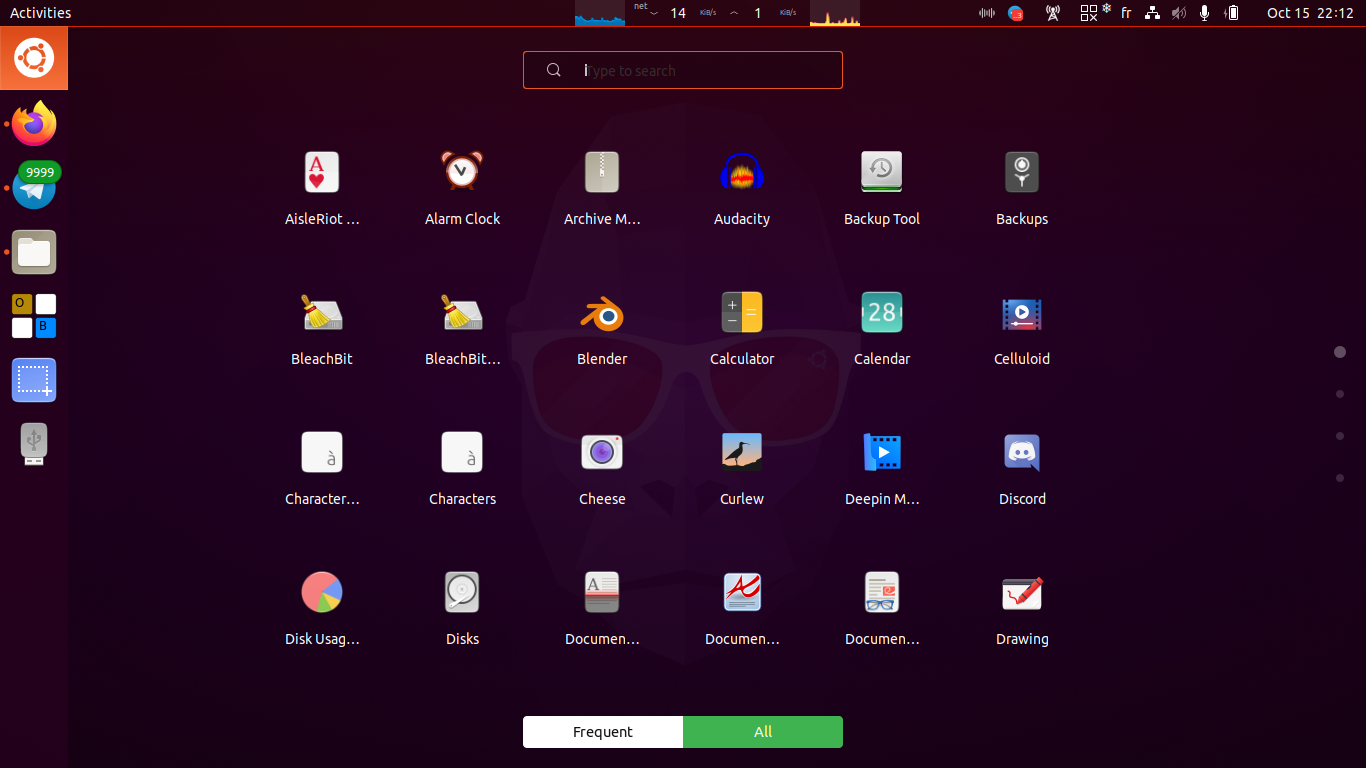Click the microphone icon in top bar
Image resolution: width=1366 pixels, height=768 pixels.
(x=1205, y=13)
